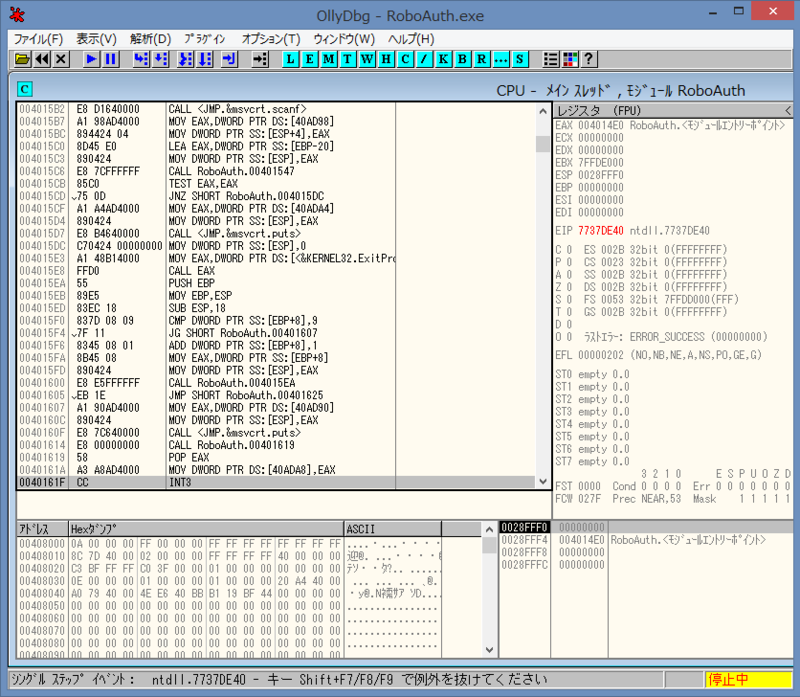Open the 表示(V) menu
This screenshot has height=697, width=800.
[96, 39]
